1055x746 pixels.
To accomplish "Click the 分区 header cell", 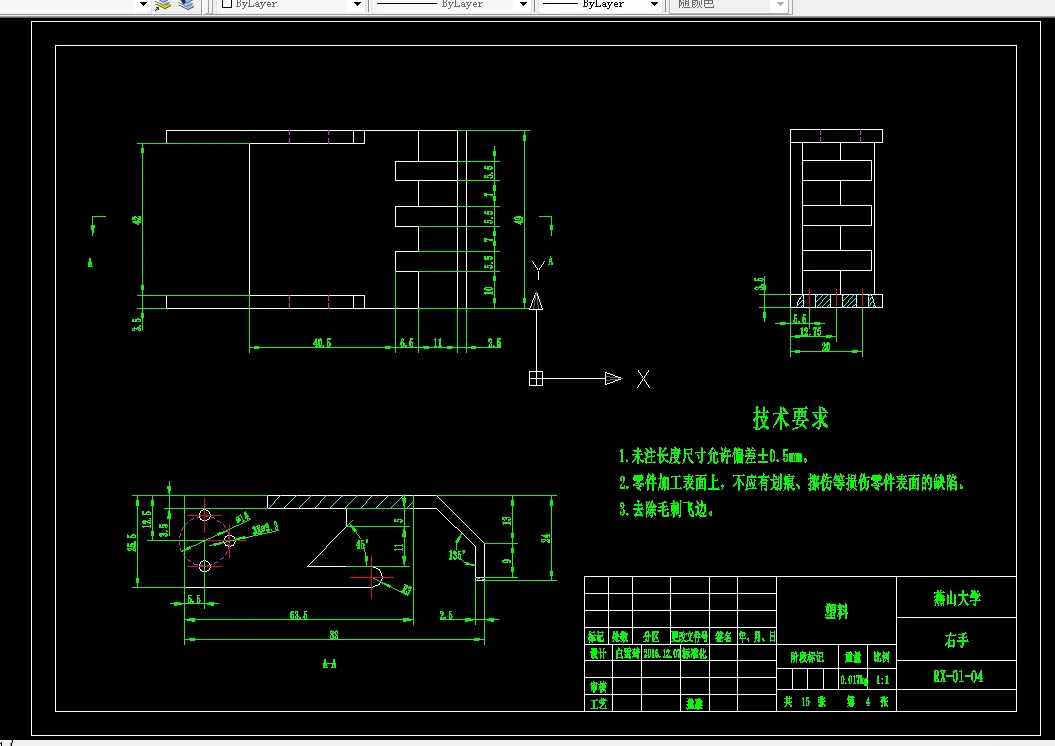I will click(651, 636).
